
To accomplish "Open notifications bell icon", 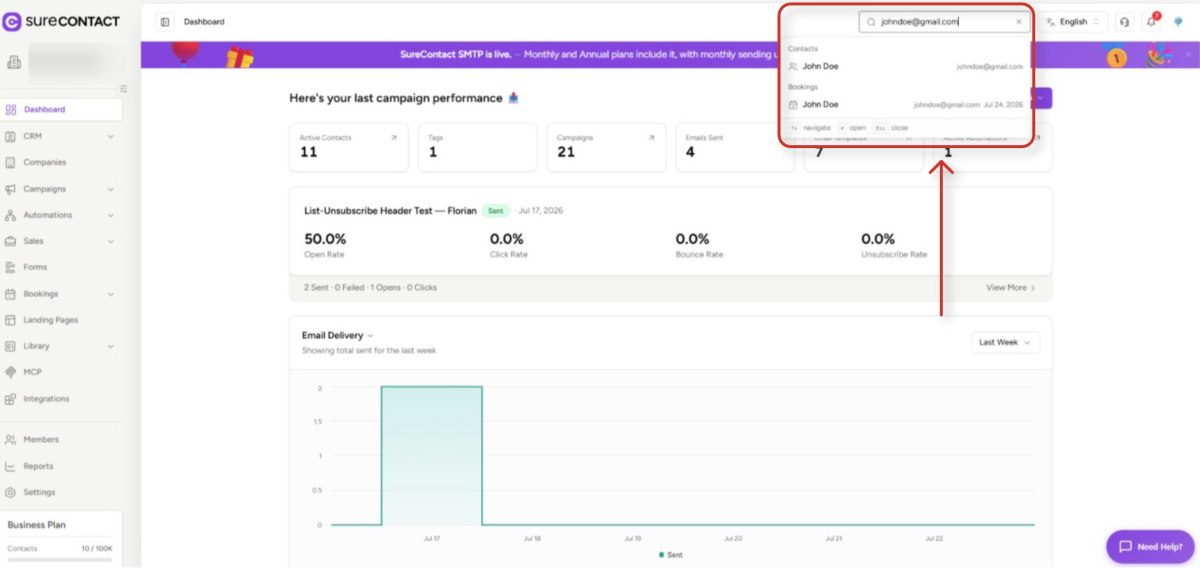I will coord(1151,21).
